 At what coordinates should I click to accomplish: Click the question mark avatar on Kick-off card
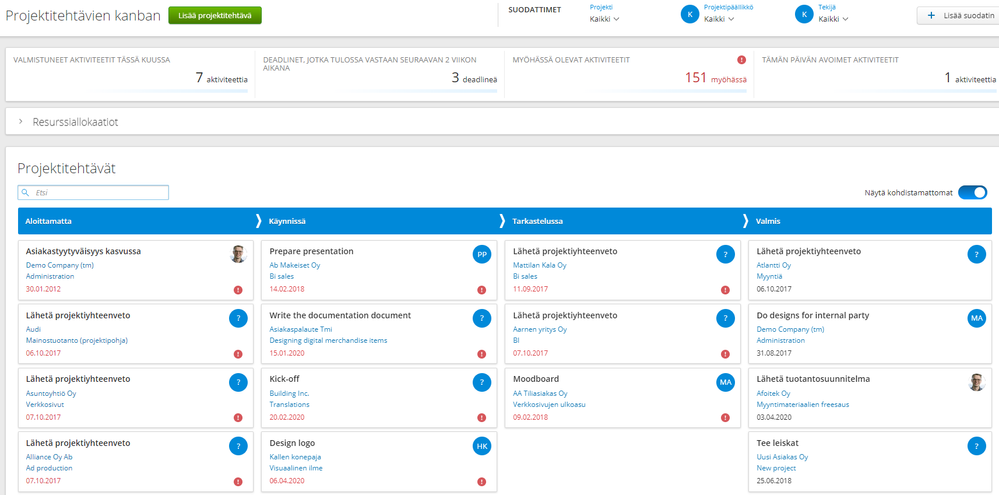(482, 383)
